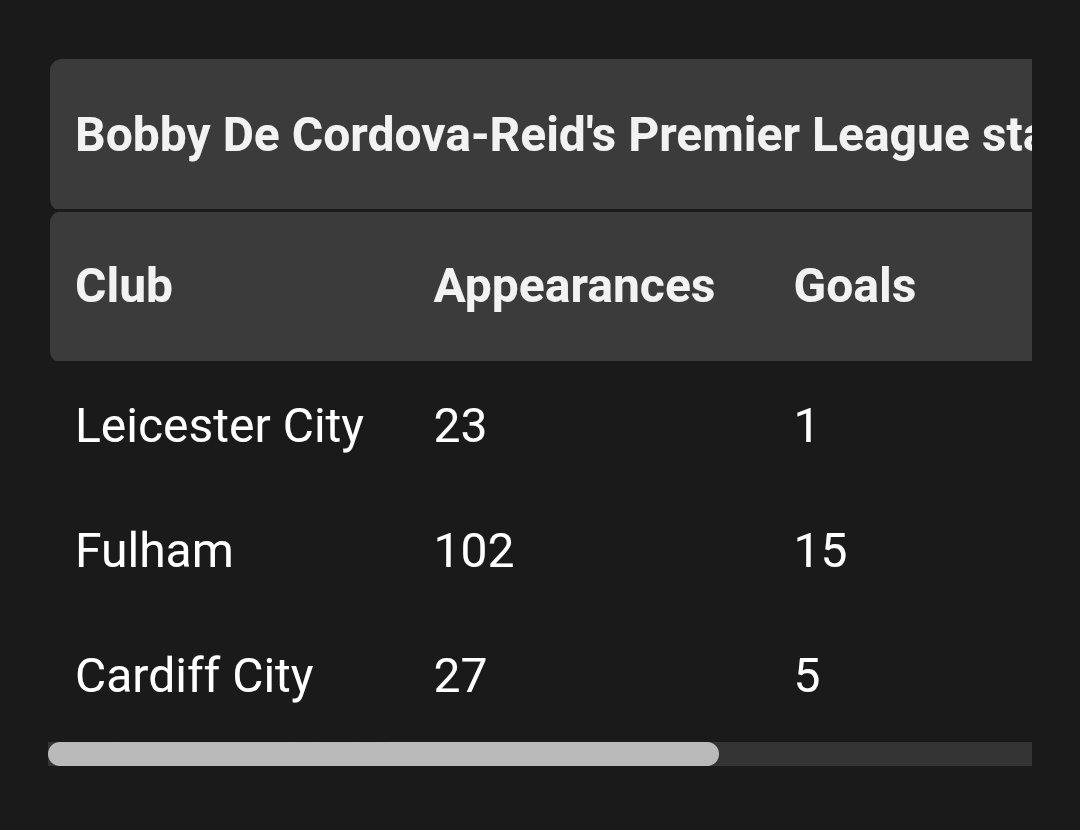Viewport: 1080px width, 830px height.
Task: Click Cardiff City's 27 appearances value
Action: pyautogui.click(x=460, y=676)
